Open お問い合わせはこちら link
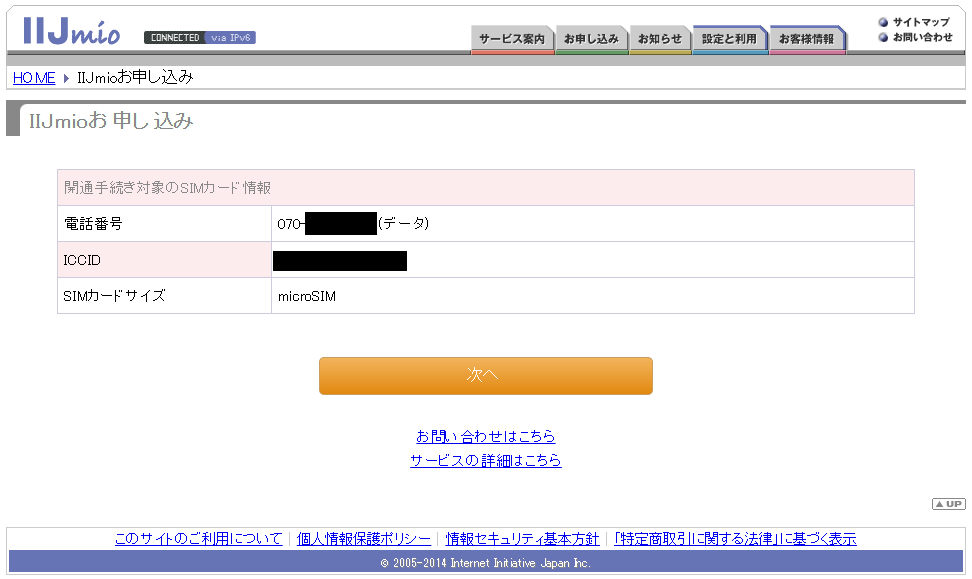 [x=486, y=436]
